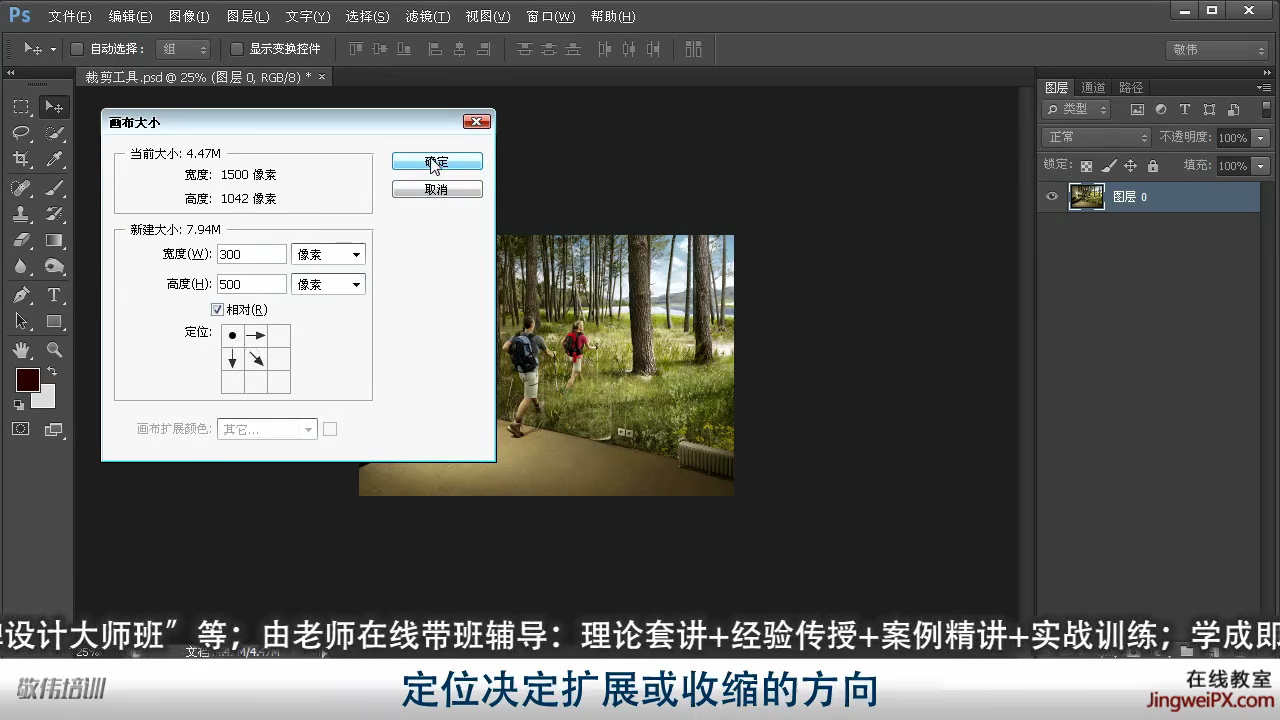Open the 文件(F) menu

tap(70, 16)
